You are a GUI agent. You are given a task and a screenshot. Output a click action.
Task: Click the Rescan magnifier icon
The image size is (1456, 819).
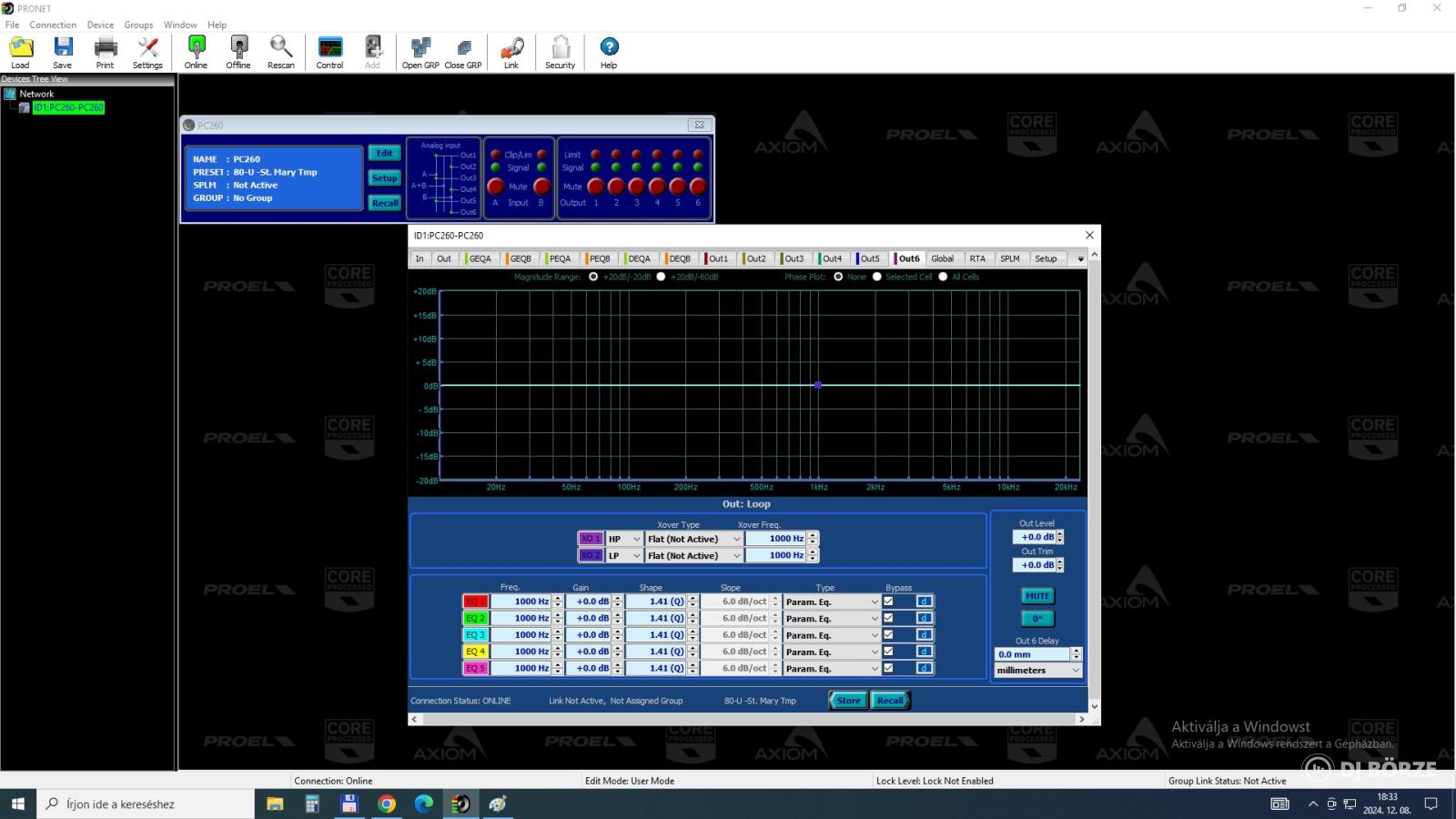(x=280, y=47)
